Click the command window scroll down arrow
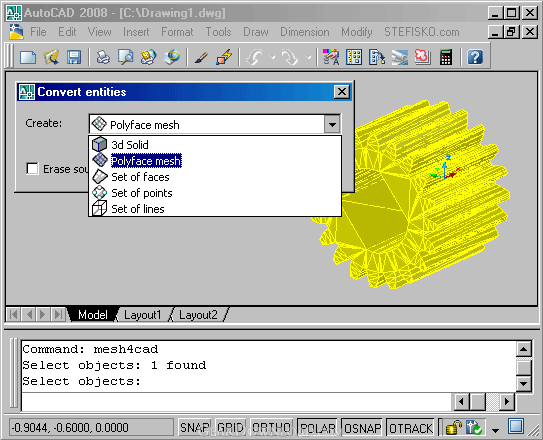The image size is (543, 440). (524, 383)
